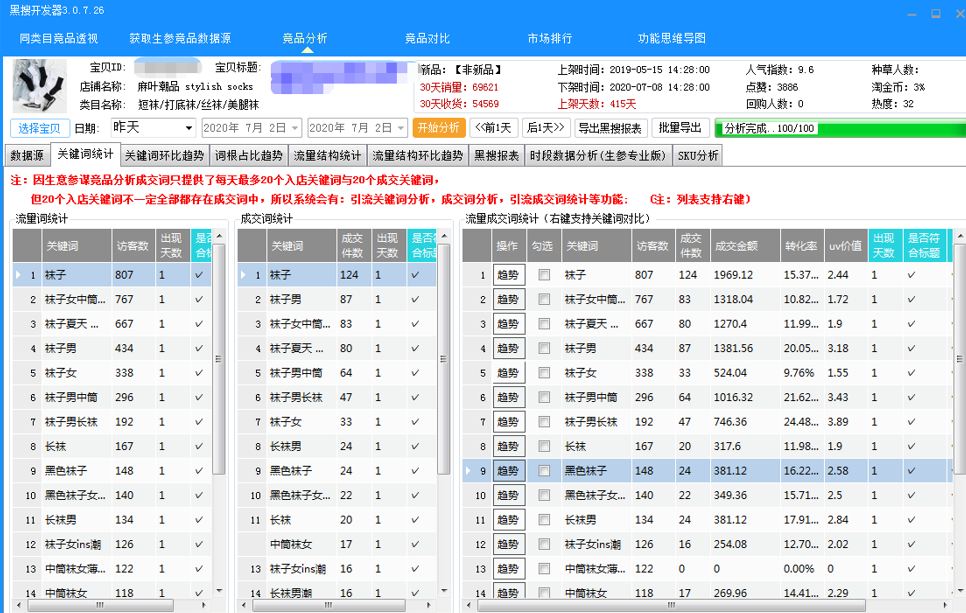The image size is (966, 613).
Task: Check the 勾选 box for 黑色袜子 row
Action: [x=545, y=470]
